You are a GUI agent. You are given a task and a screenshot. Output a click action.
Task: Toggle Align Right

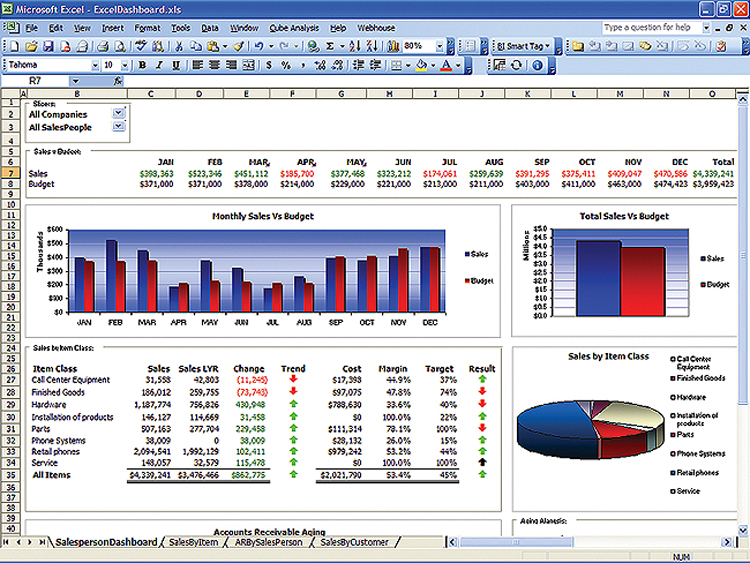pyautogui.click(x=231, y=66)
